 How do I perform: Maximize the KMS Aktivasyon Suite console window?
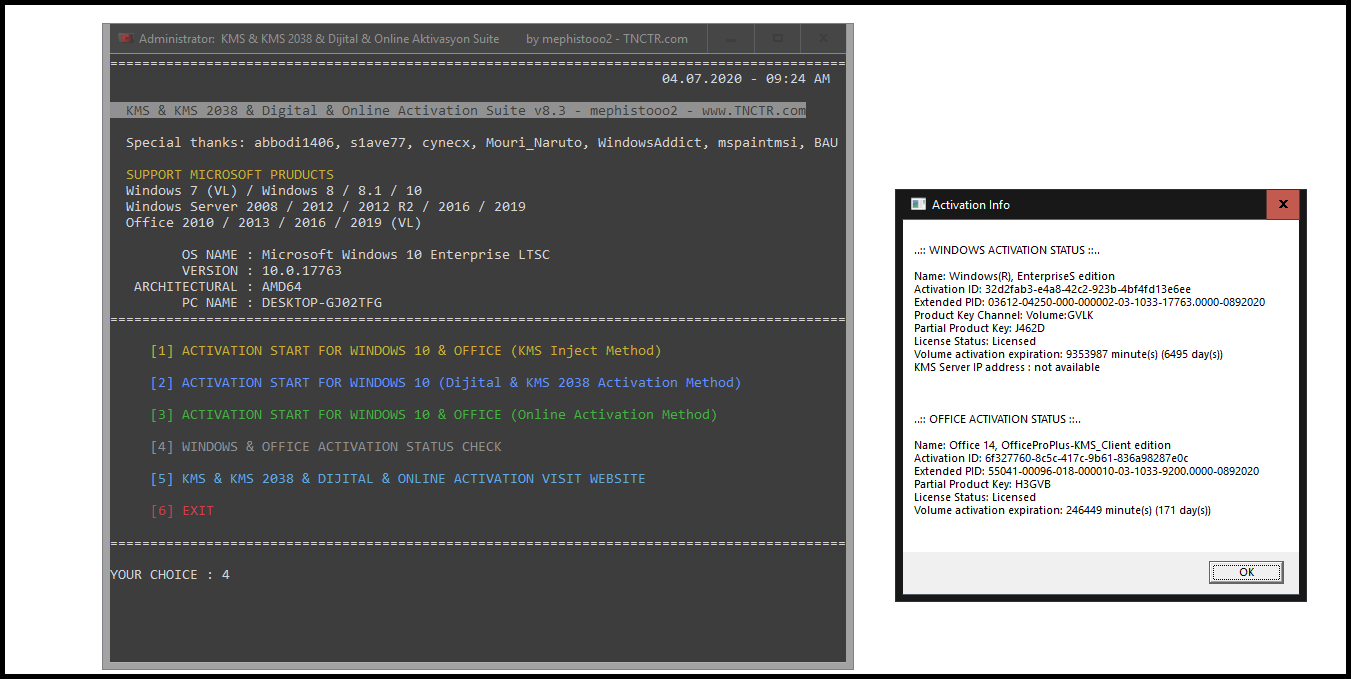777,39
